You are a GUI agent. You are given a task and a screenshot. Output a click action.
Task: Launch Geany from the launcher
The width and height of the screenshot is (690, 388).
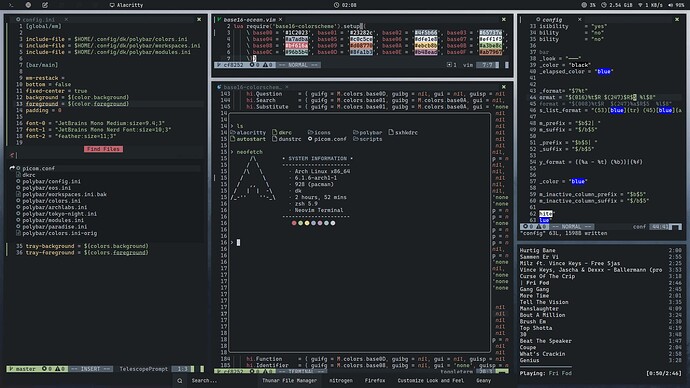pyautogui.click(x=483, y=381)
